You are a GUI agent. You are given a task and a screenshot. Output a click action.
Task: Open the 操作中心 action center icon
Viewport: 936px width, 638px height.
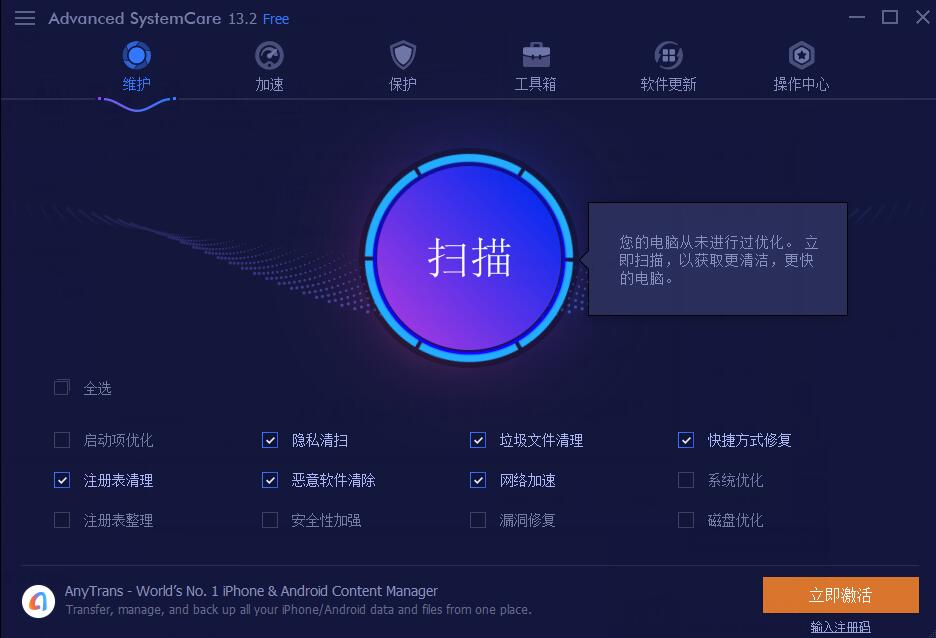pyautogui.click(x=801, y=56)
